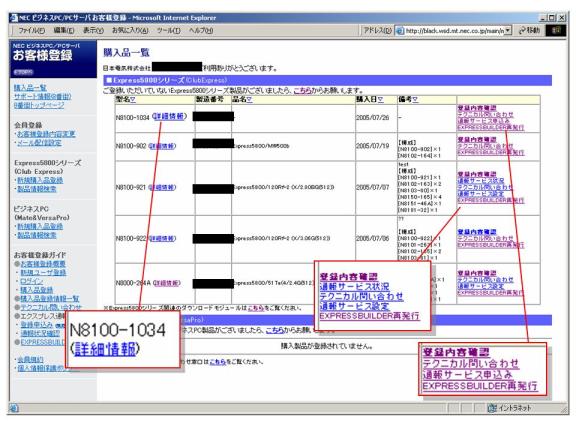576x432 pixels.
Task: Select the 購入品一覧 page heading
Action: (126, 53)
